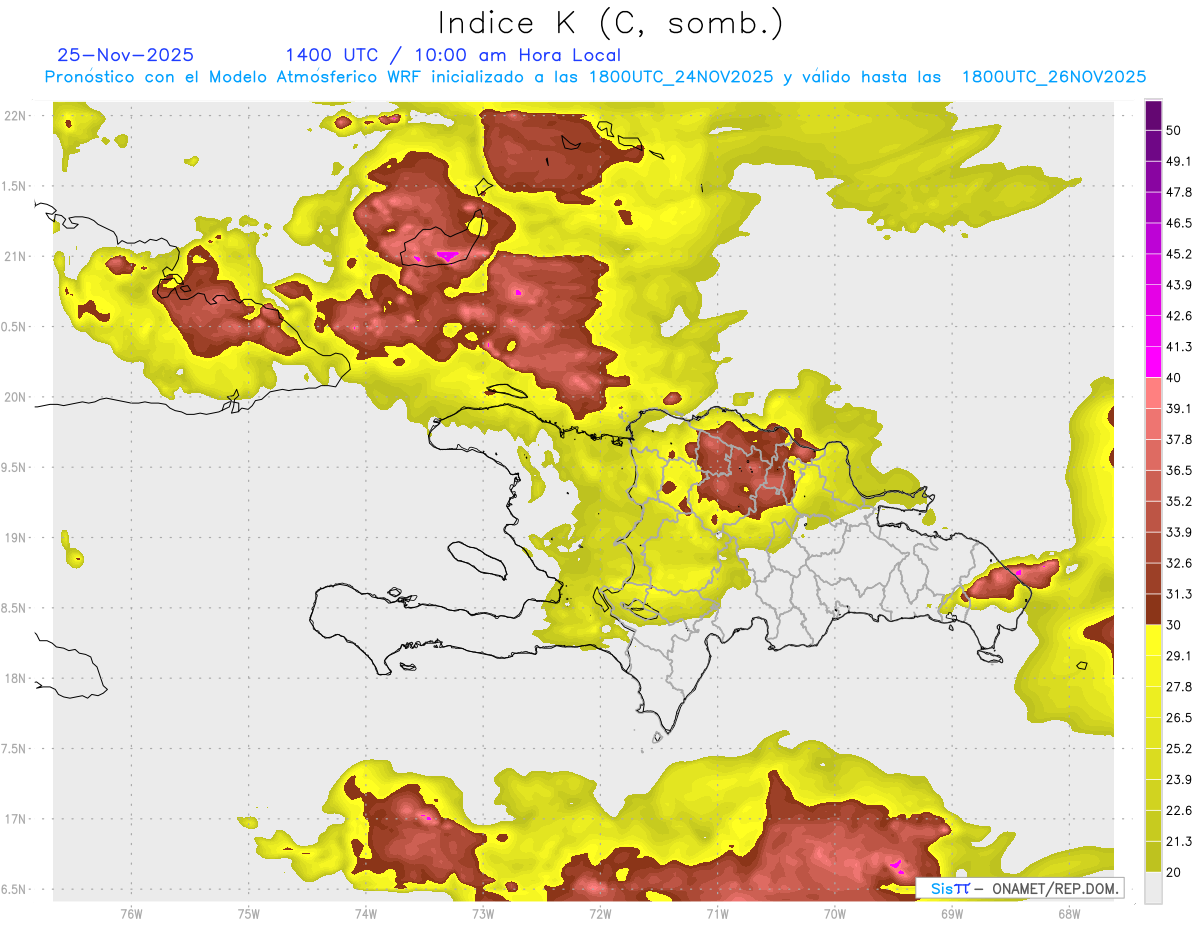Click the '19N' latitude label
The width and height of the screenshot is (1200, 927).
[17, 538]
